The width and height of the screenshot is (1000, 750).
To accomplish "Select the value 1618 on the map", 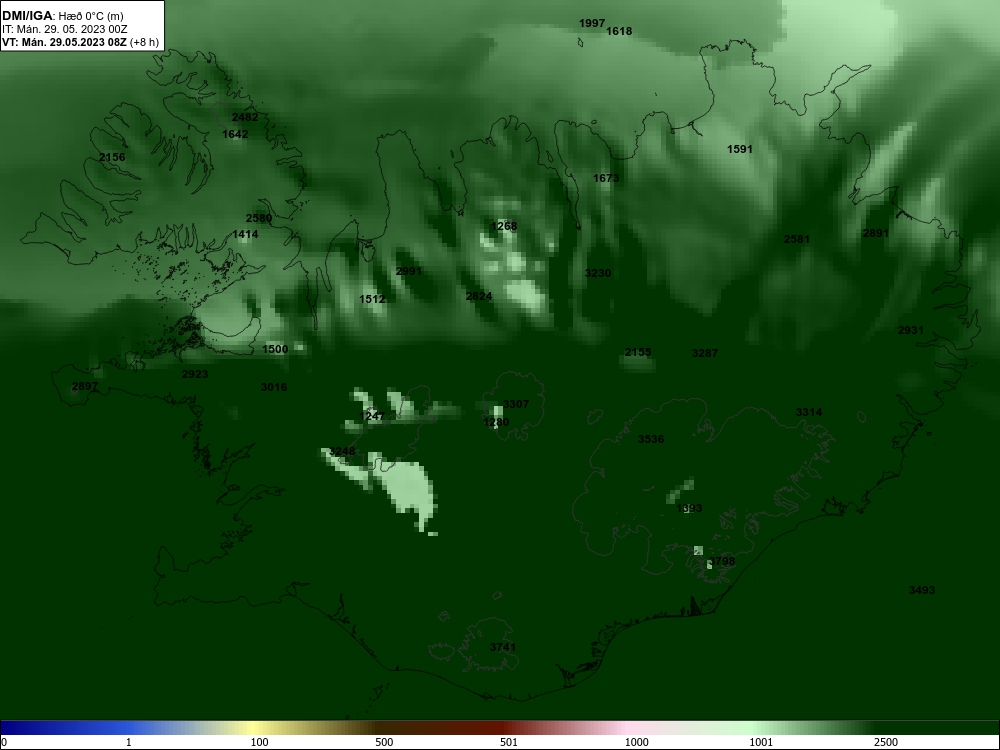I will (x=619, y=31).
